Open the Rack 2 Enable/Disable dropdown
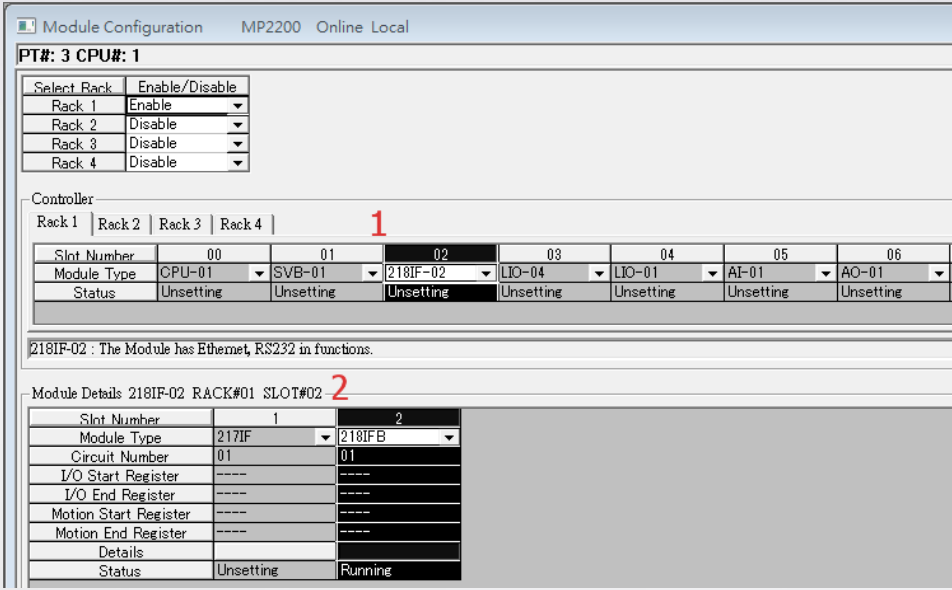Screen dimensions: 952x590 pos(238,124)
